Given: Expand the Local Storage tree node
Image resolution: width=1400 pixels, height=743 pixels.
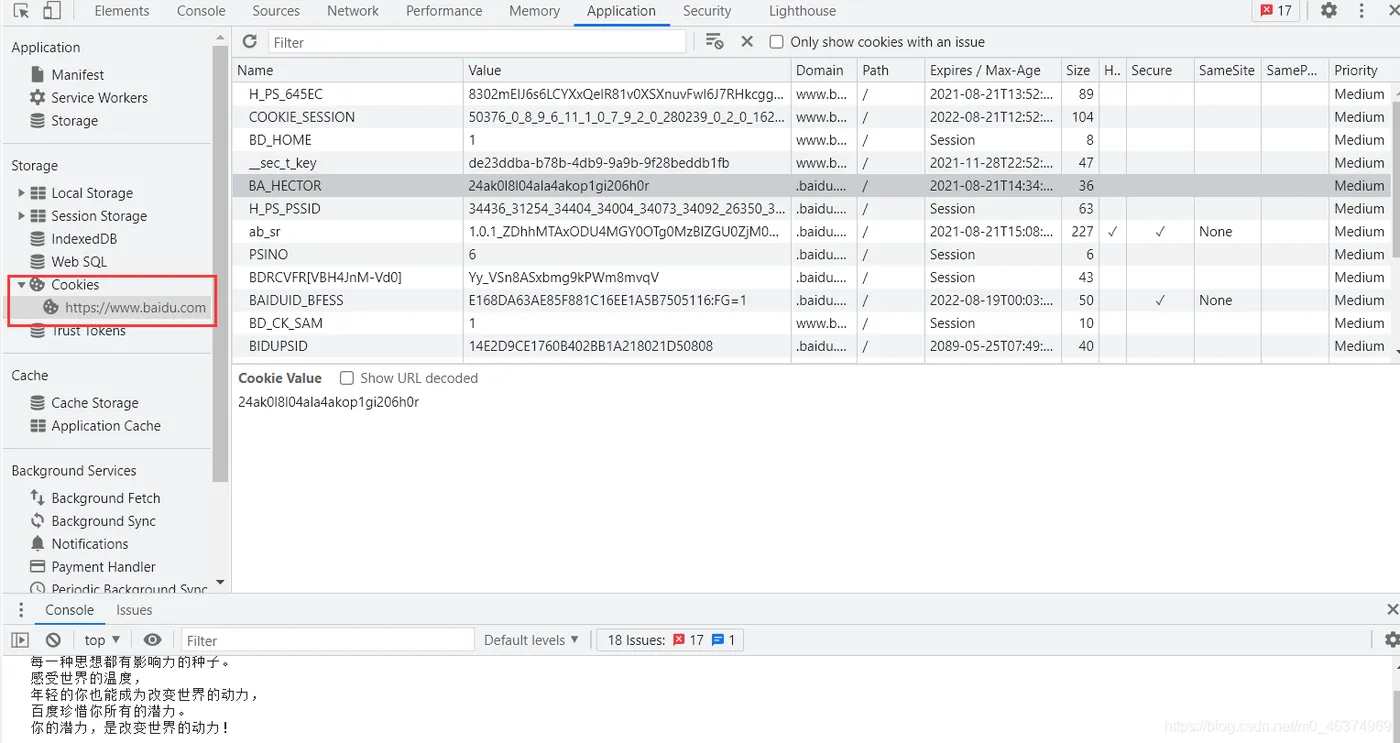Looking at the screenshot, I should (x=21, y=193).
